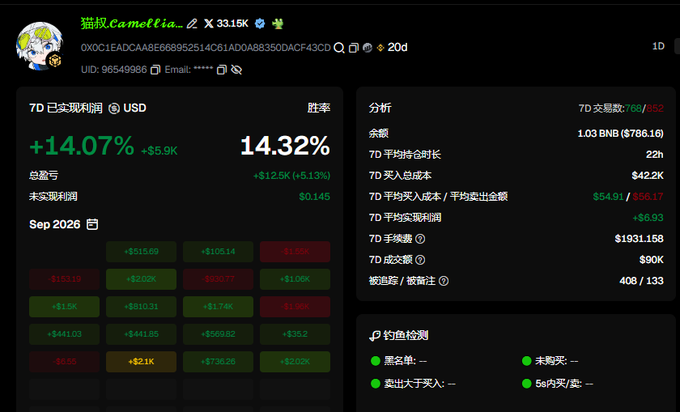Click the help icon next to 7D 成交额
Screen dimensions: 680x412
pos(420,260)
